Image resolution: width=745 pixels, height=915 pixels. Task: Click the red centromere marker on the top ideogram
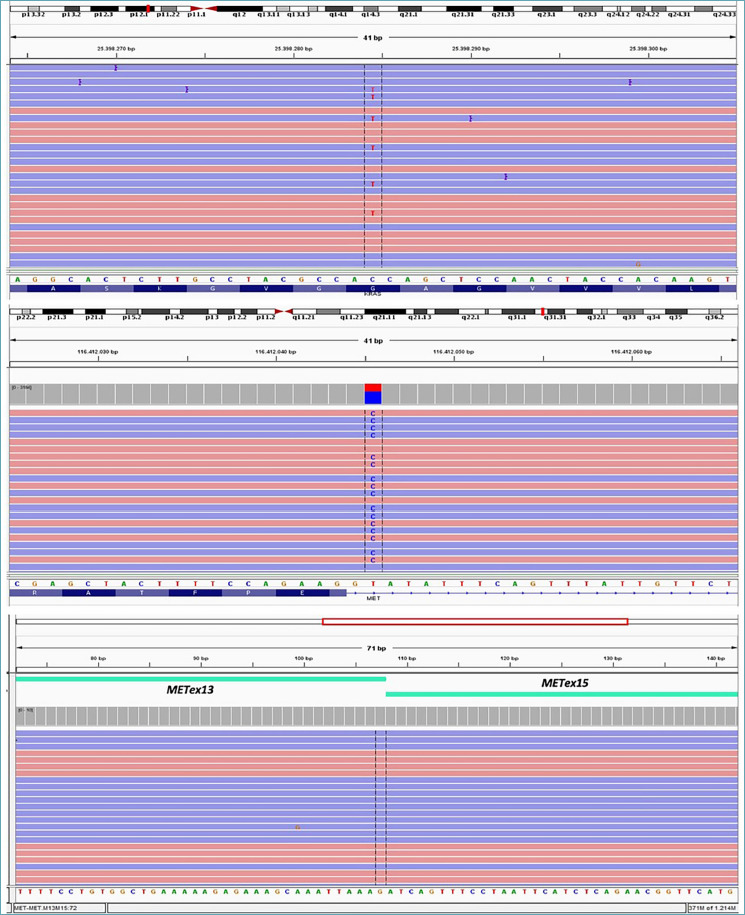pos(197,9)
